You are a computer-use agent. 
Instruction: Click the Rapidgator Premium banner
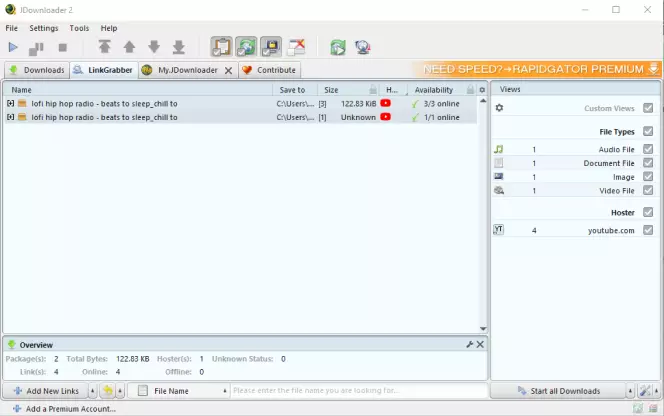coord(537,69)
